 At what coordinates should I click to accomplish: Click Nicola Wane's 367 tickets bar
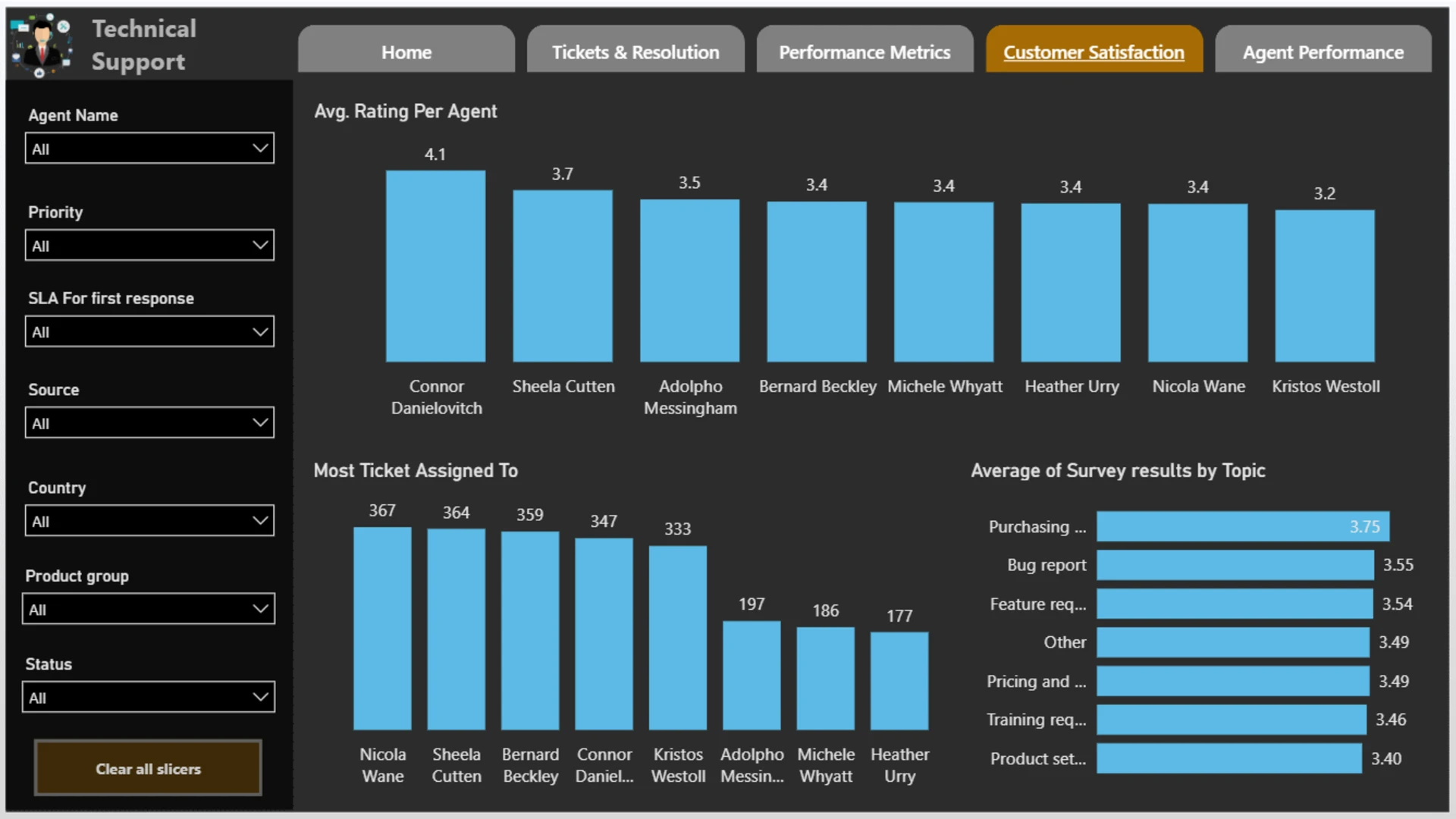point(382,629)
